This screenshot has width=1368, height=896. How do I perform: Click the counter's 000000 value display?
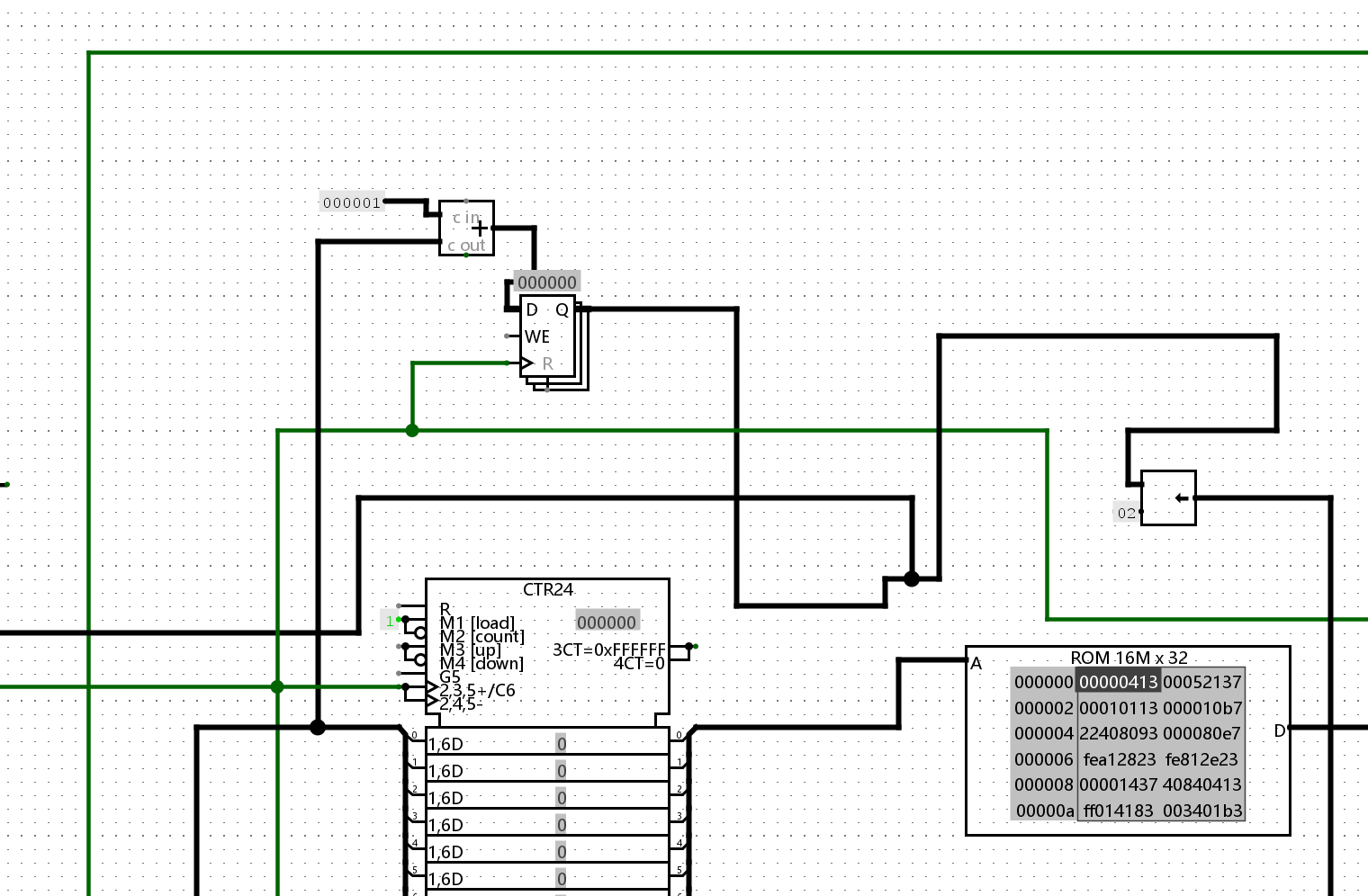607,623
